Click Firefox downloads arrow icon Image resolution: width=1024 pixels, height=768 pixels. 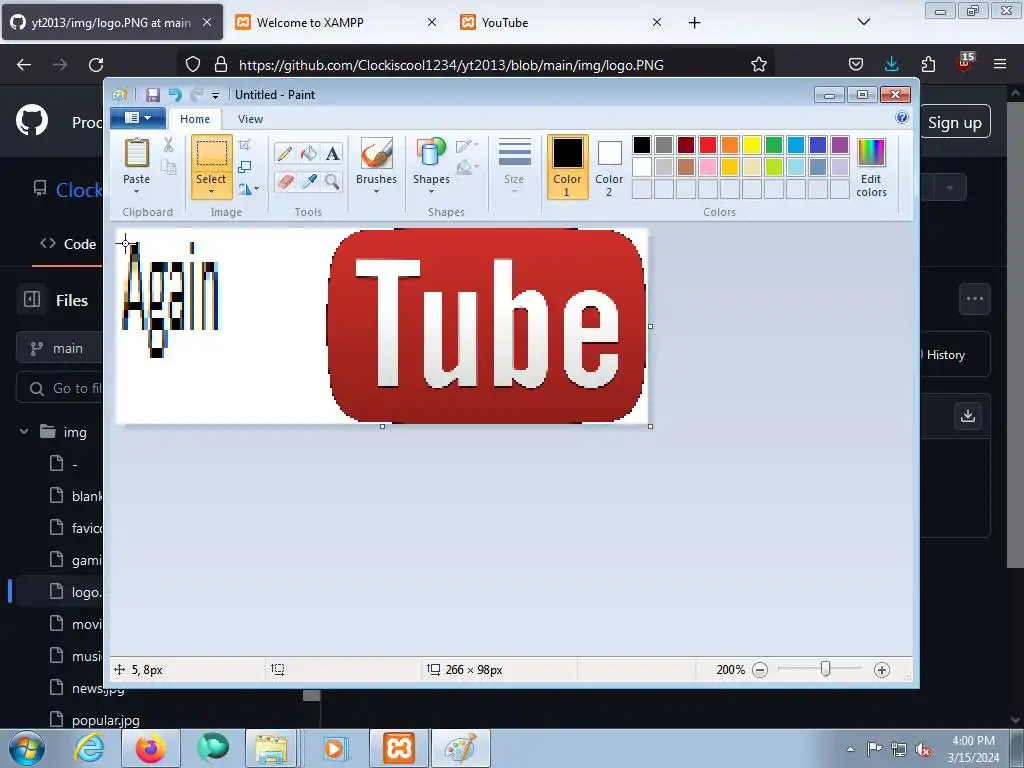[x=891, y=64]
